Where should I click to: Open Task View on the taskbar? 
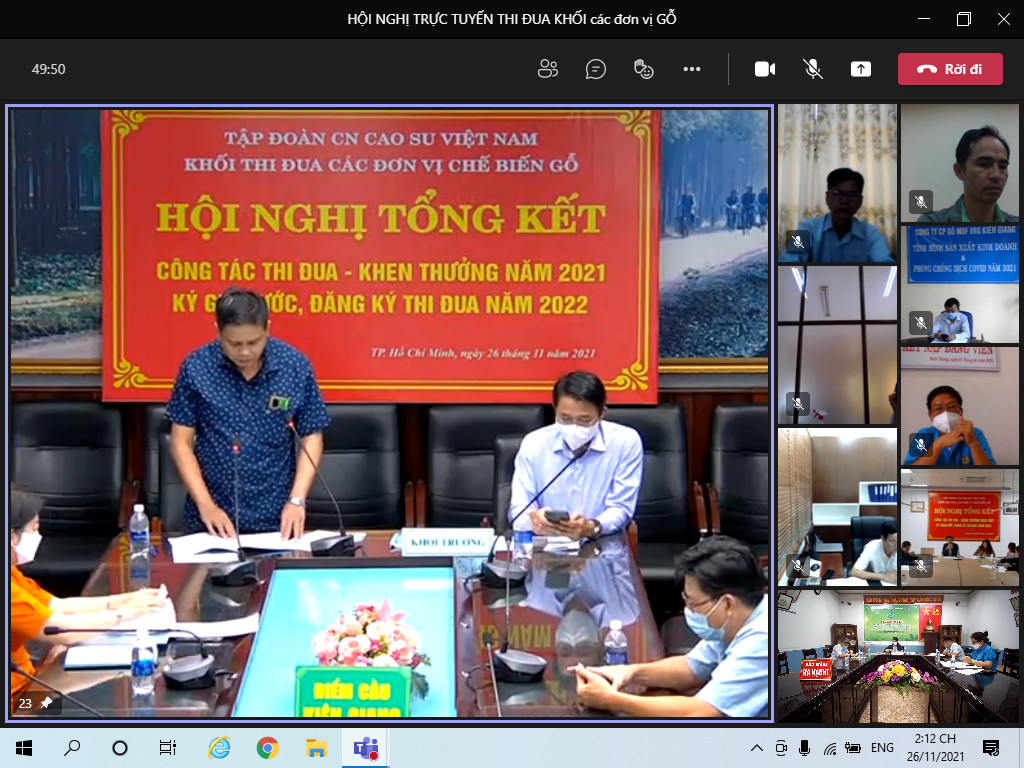tap(168, 748)
